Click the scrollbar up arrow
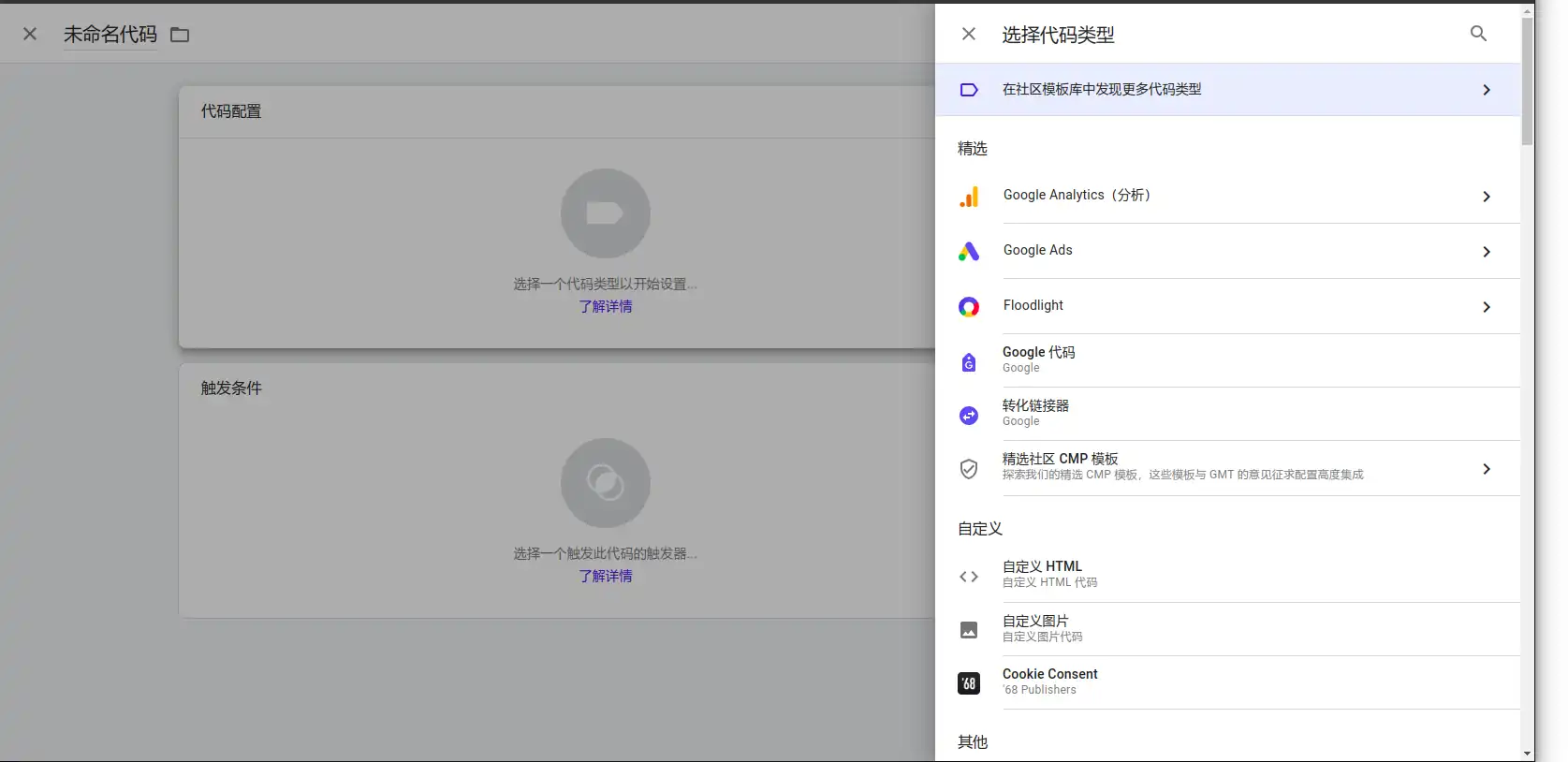 pyautogui.click(x=1528, y=11)
